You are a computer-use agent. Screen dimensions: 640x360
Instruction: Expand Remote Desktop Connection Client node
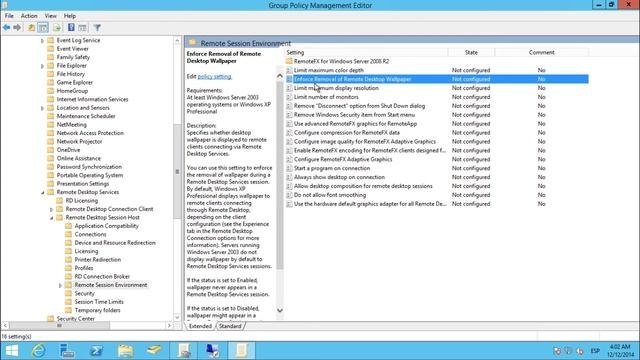pyautogui.click(x=51, y=209)
